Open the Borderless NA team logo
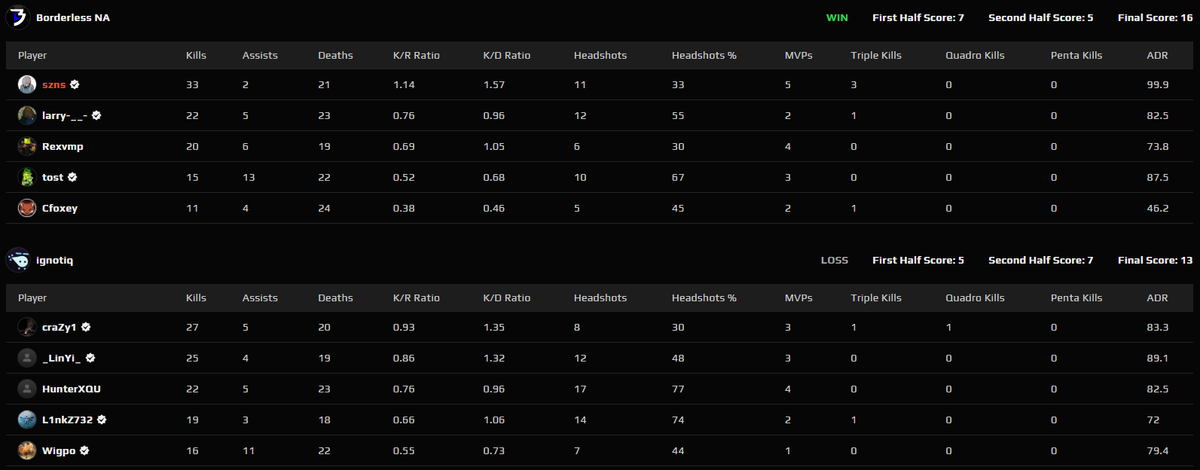Image resolution: width=1200 pixels, height=470 pixels. point(17,17)
